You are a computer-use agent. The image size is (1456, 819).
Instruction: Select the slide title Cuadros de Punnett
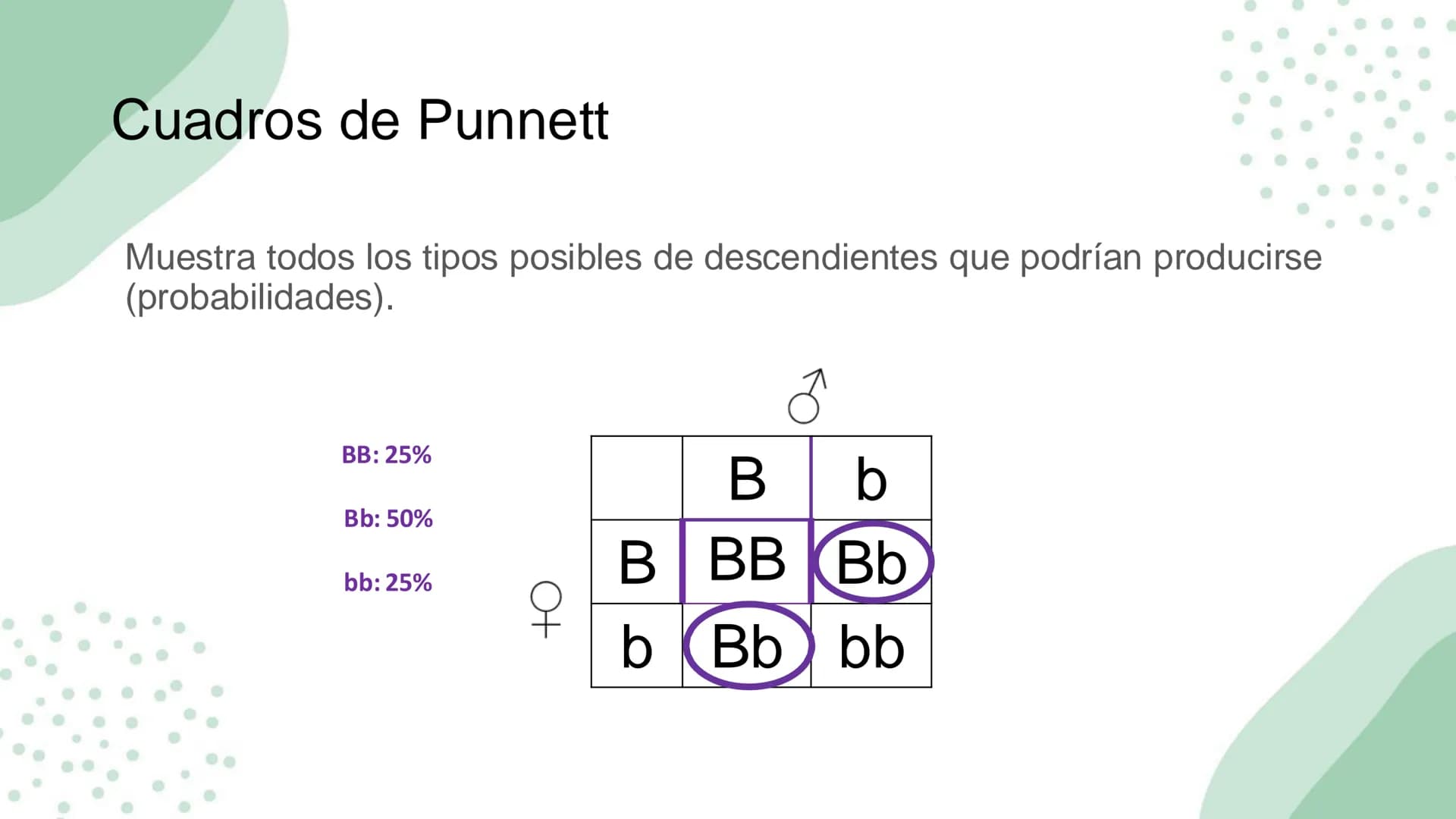[x=360, y=120]
